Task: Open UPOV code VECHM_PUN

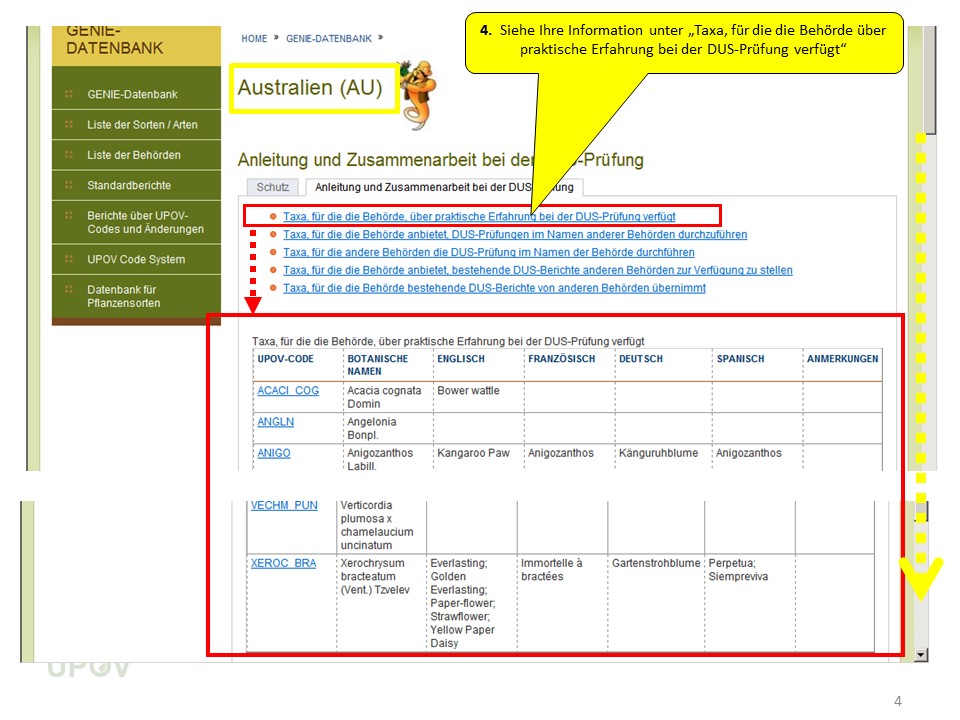Action: tap(284, 505)
